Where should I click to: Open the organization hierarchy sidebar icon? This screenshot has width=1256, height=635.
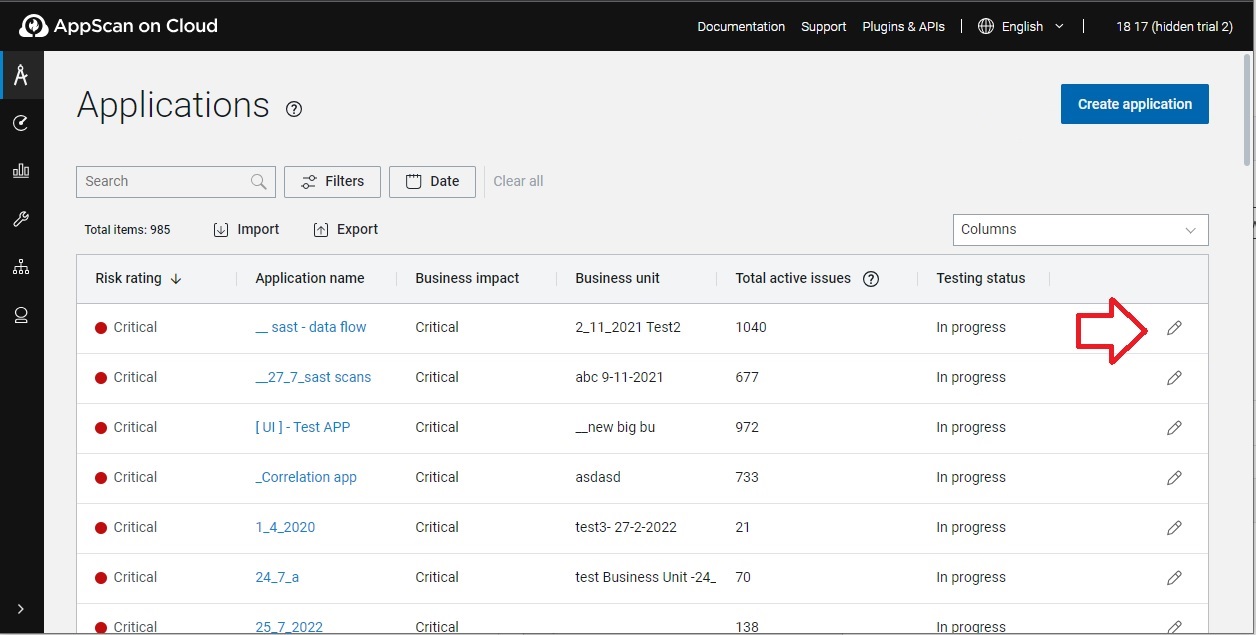21,267
